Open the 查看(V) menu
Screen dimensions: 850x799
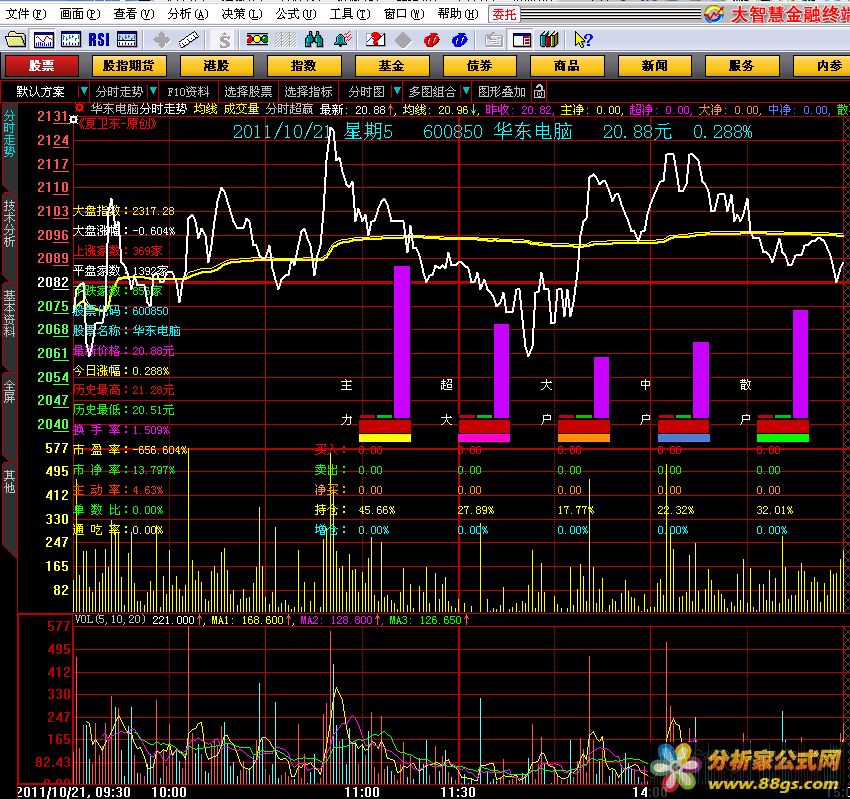tap(134, 14)
